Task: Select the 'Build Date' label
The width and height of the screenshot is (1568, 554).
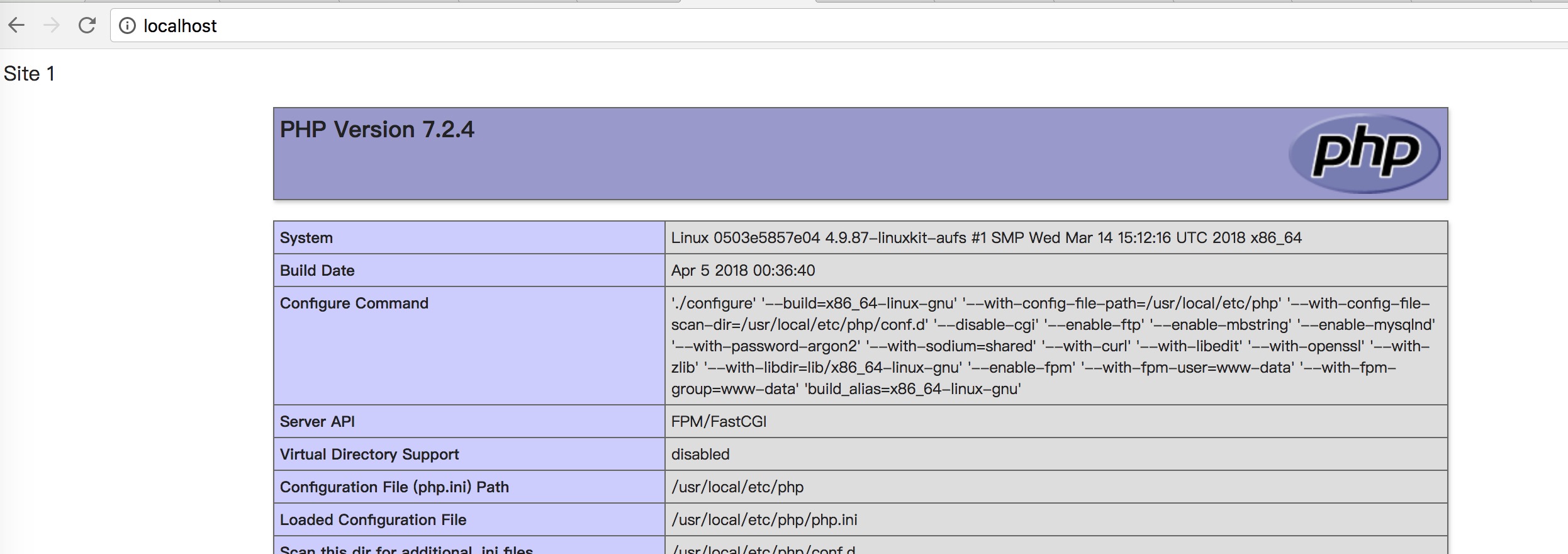Action: [x=317, y=271]
